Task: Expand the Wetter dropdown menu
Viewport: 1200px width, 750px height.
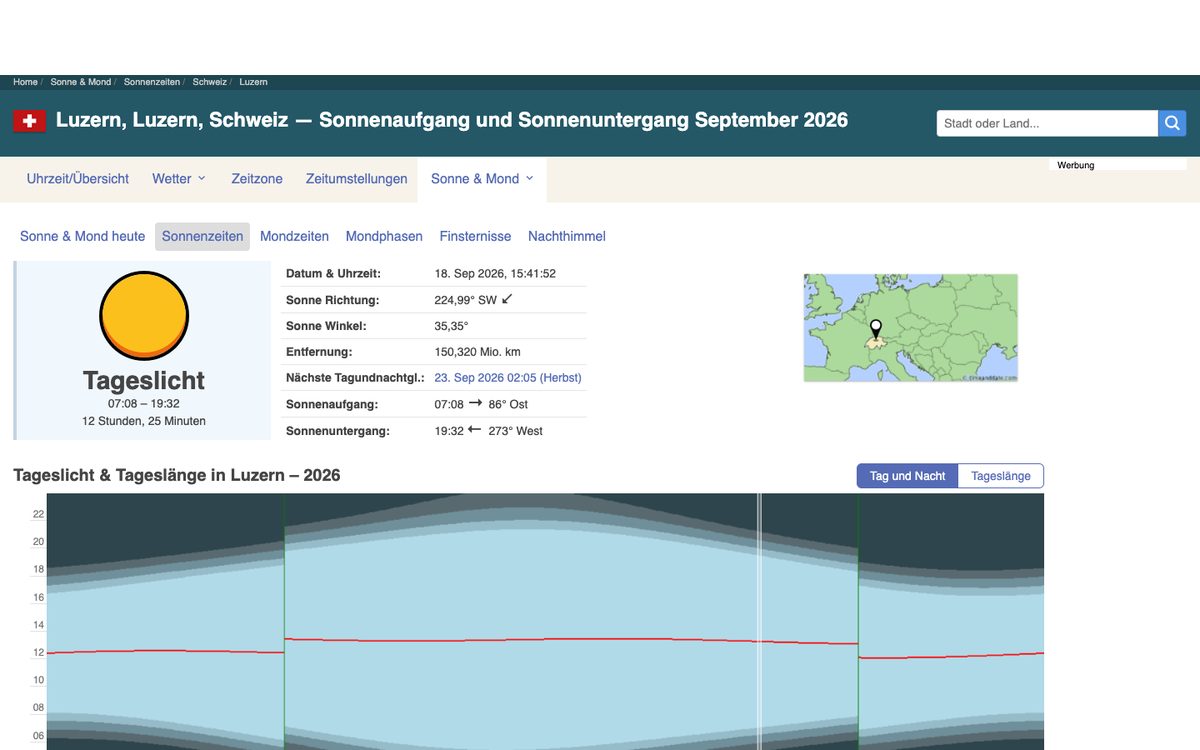Action: [x=179, y=179]
